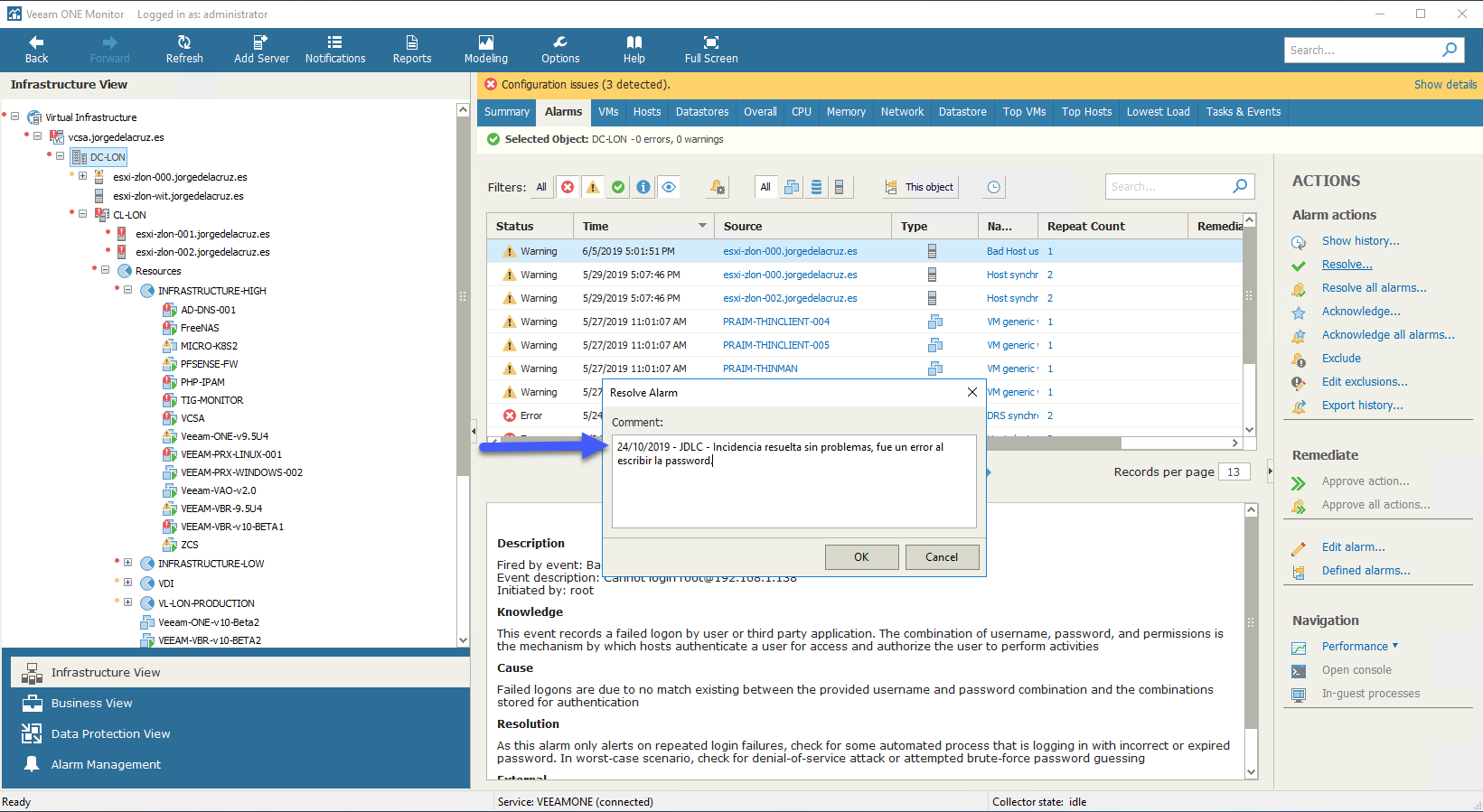Viewport: 1483px width, 812px height.
Task: Click Cancel in Resolve Alarm dialog
Action: tap(942, 557)
